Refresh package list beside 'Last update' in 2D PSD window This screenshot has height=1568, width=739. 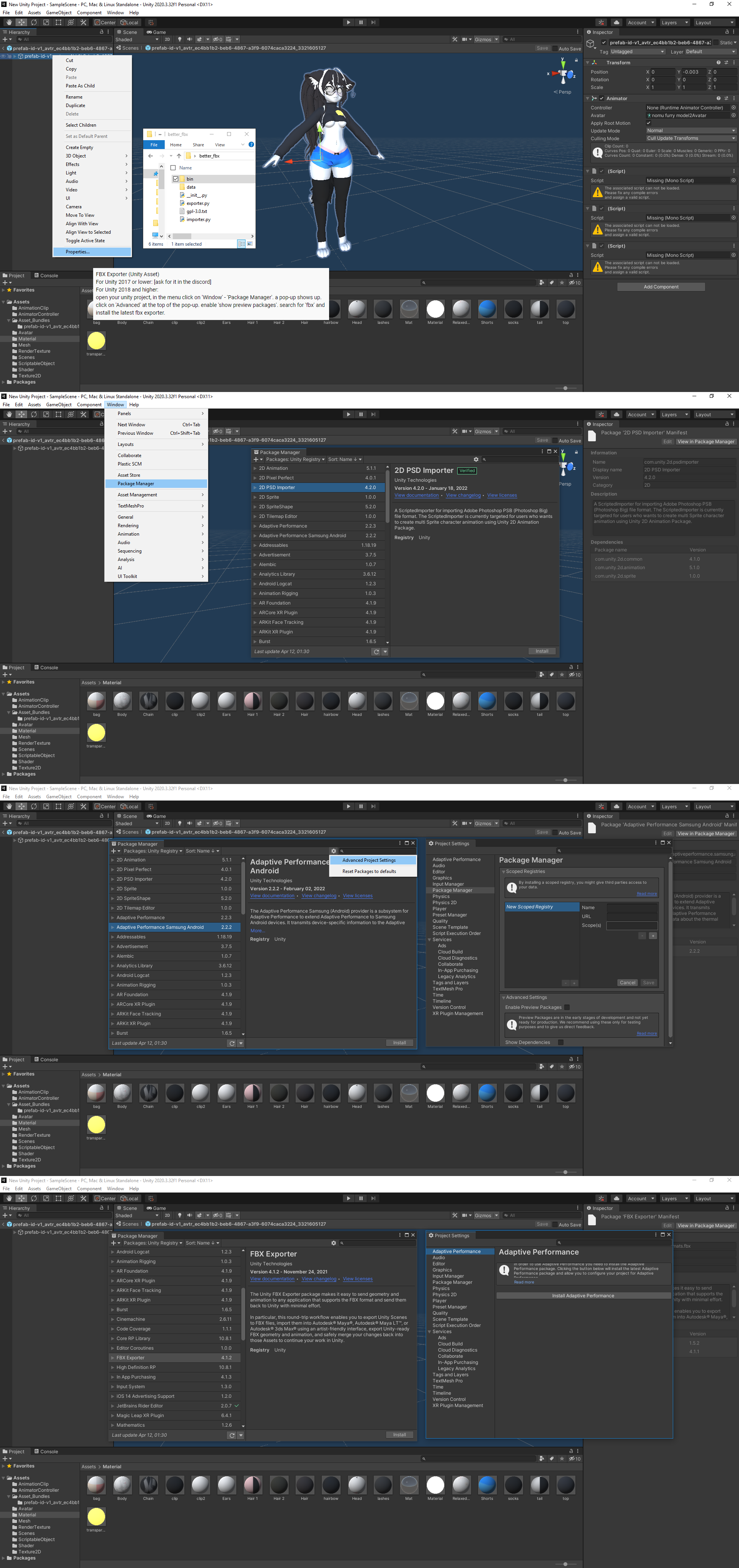coord(376,651)
